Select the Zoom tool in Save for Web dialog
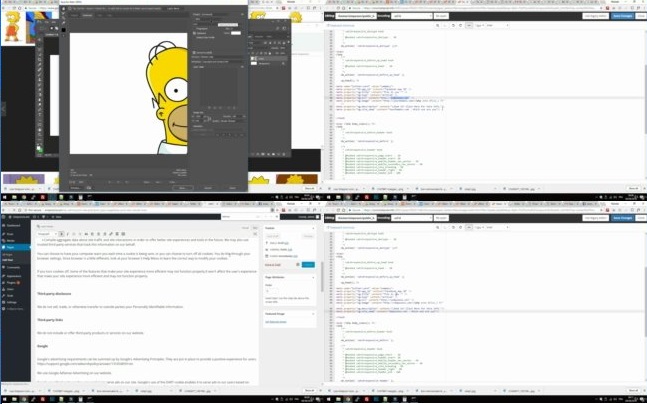The height and width of the screenshot is (404, 647). pos(64,18)
